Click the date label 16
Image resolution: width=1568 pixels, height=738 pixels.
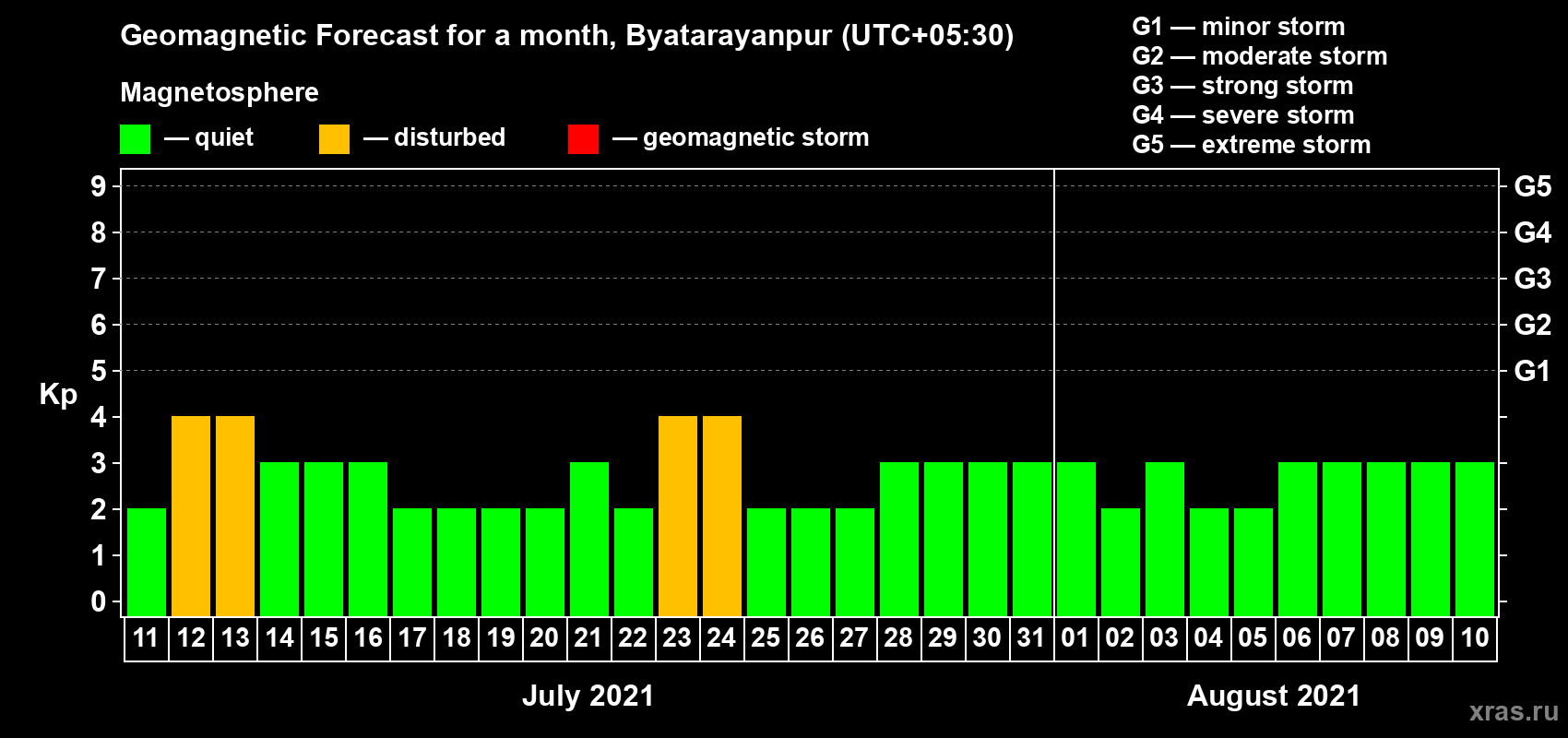click(x=368, y=637)
